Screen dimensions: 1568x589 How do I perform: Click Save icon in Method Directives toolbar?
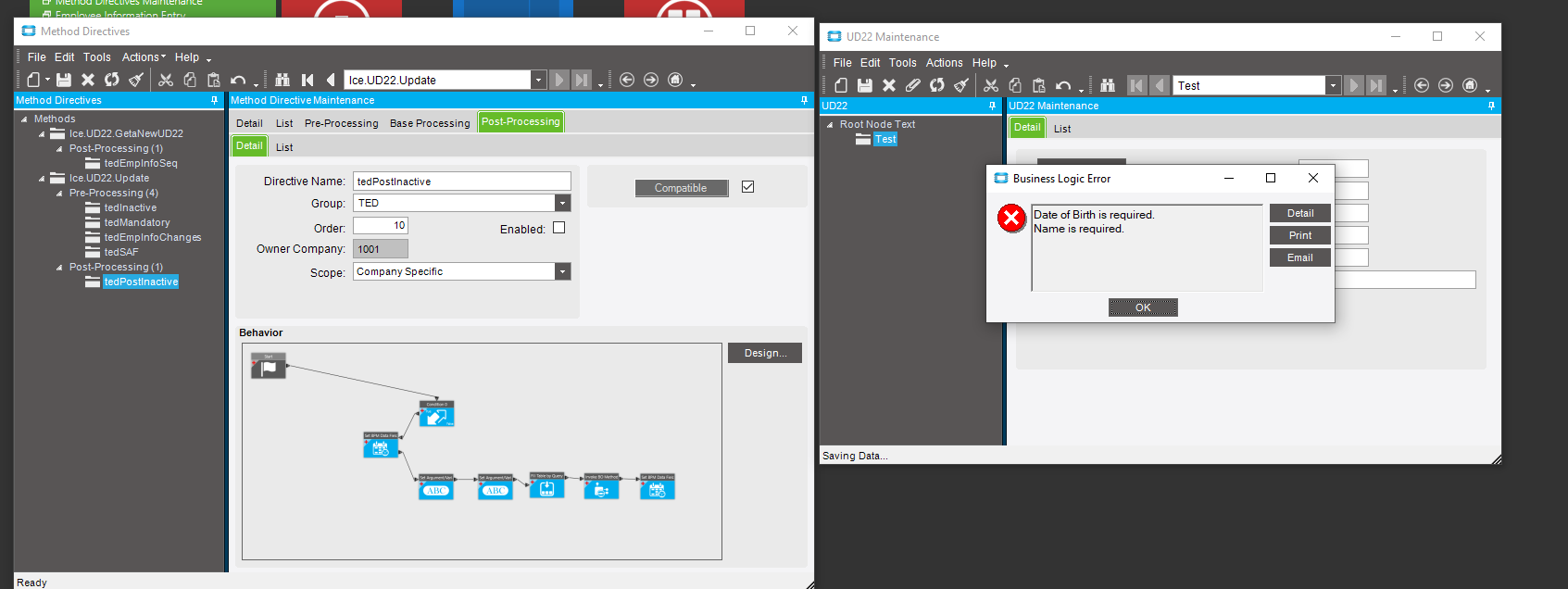pos(64,80)
